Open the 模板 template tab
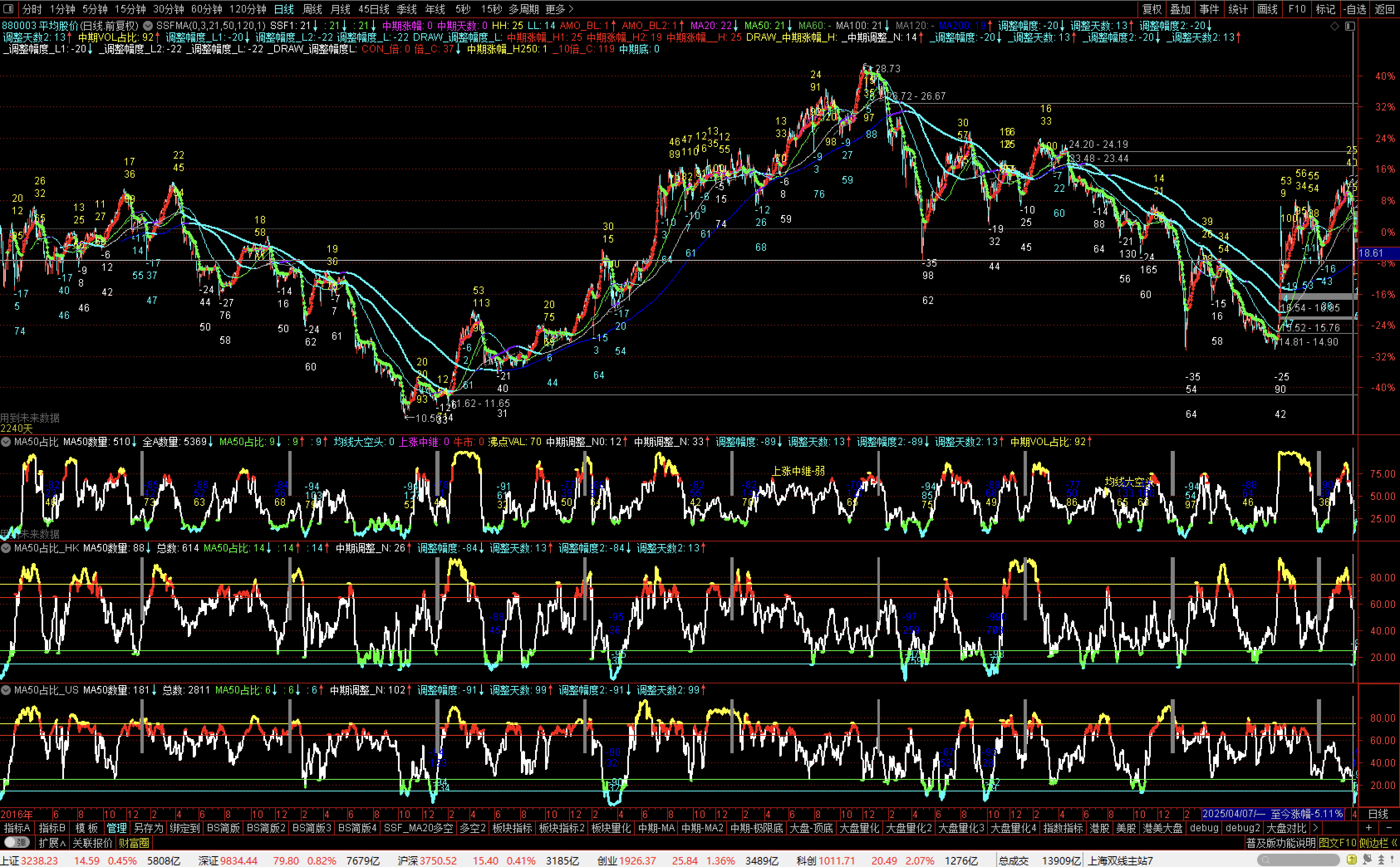The image size is (1400, 867). [86, 828]
